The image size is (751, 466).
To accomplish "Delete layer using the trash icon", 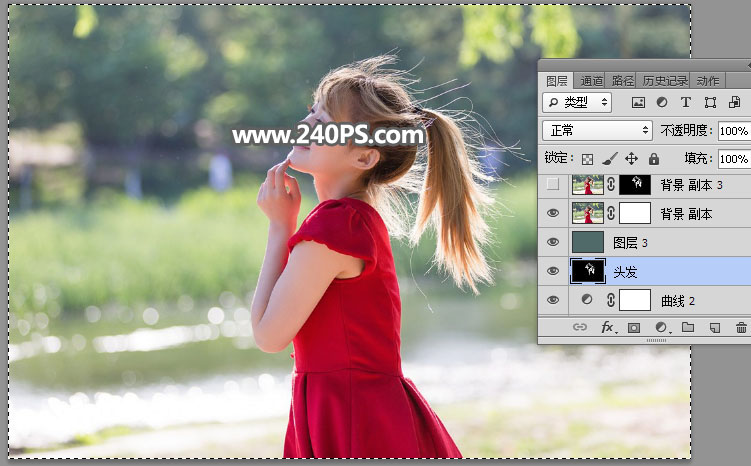I will 741,327.
